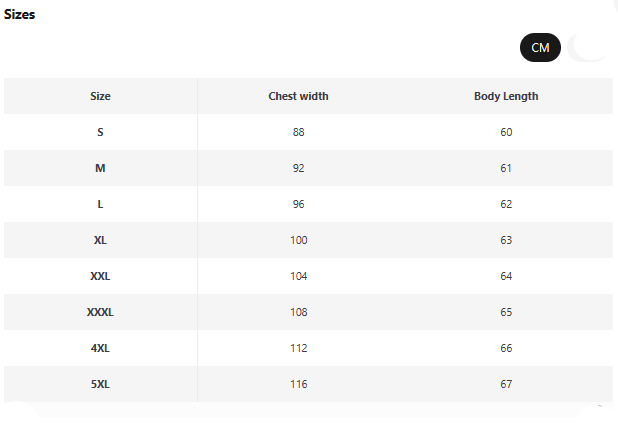Click the Chest width column header
The width and height of the screenshot is (618, 424).
tap(298, 96)
